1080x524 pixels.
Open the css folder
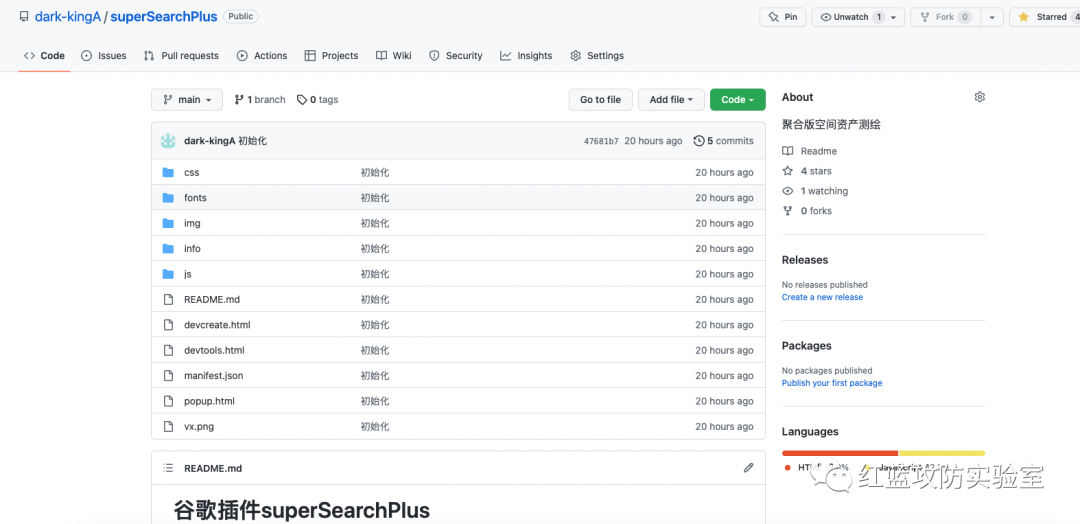click(x=191, y=172)
